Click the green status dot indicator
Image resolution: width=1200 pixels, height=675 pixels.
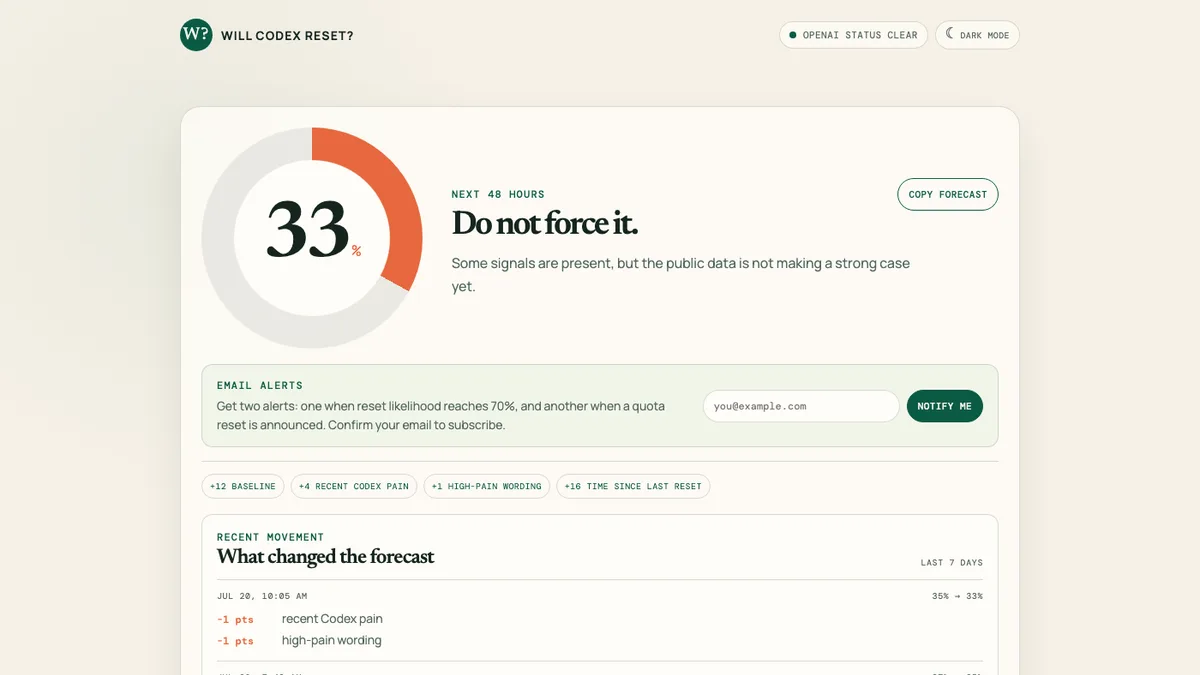(x=793, y=35)
